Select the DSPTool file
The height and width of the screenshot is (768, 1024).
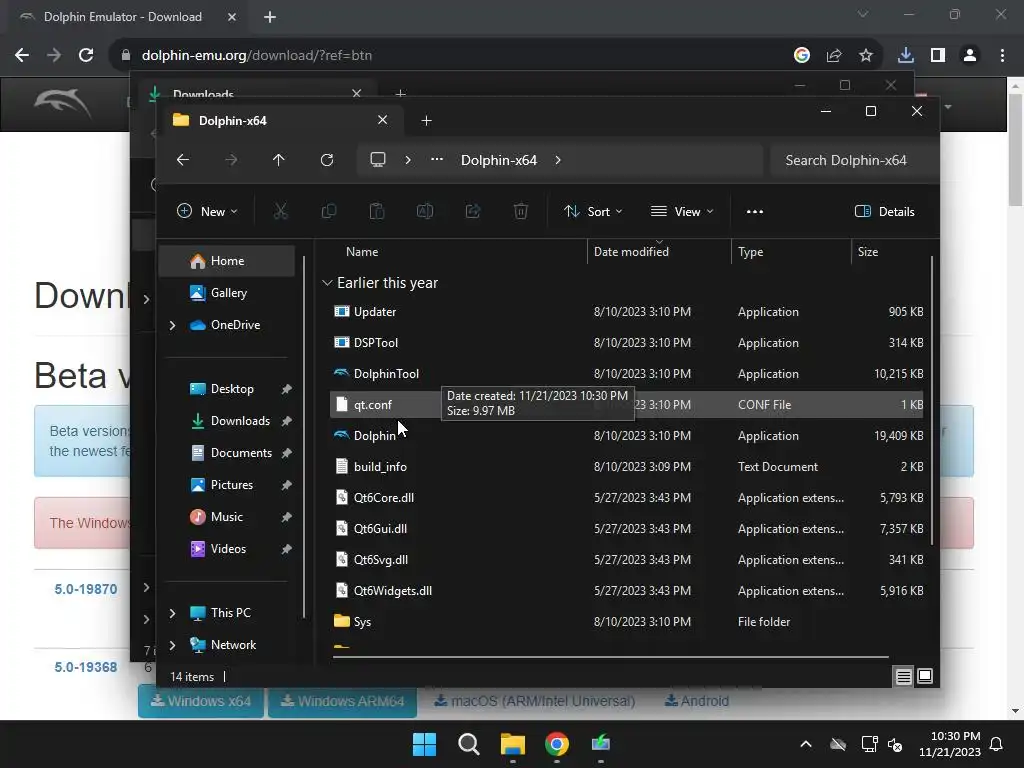[x=627, y=343]
